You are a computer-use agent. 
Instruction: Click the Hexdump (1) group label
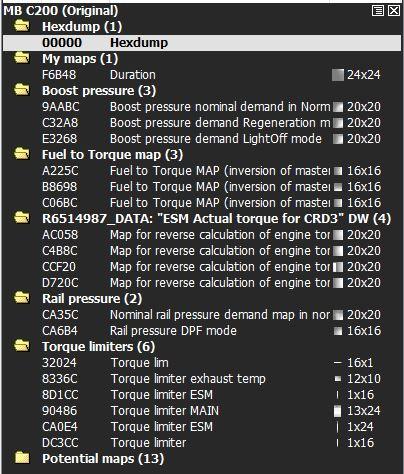[x=82, y=26]
